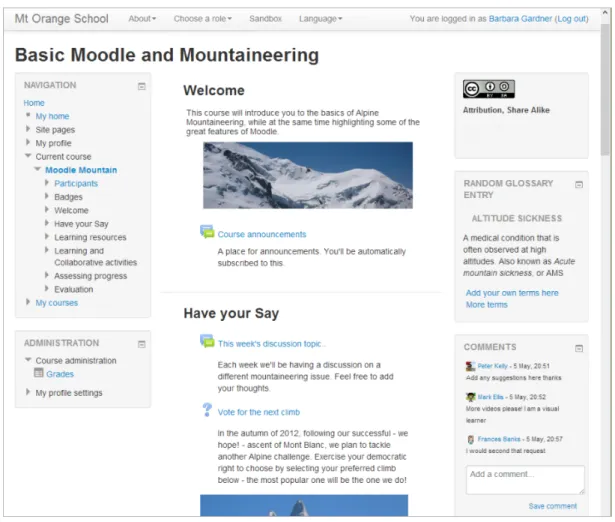This screenshot has height=522, width=615.
Task: Open the Choose a role menu
Action: tap(203, 18)
